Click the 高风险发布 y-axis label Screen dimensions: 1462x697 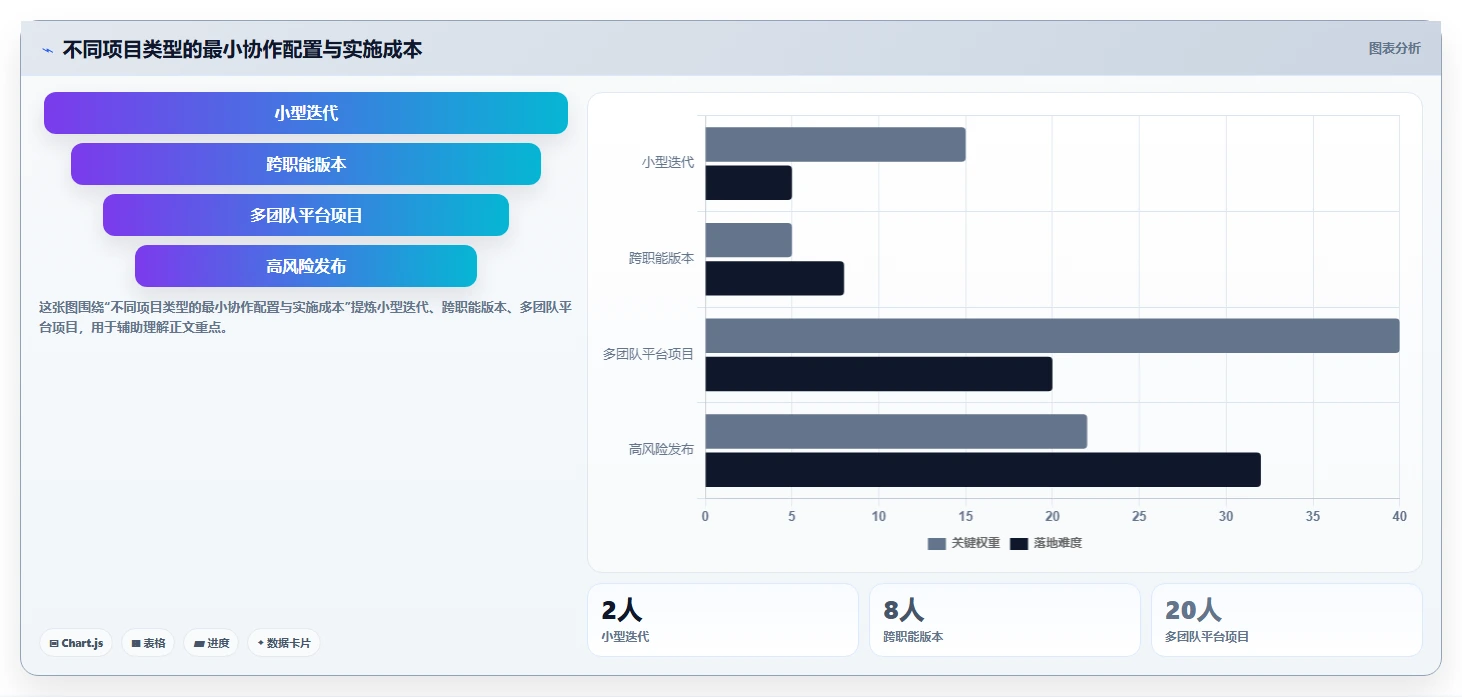pos(661,450)
